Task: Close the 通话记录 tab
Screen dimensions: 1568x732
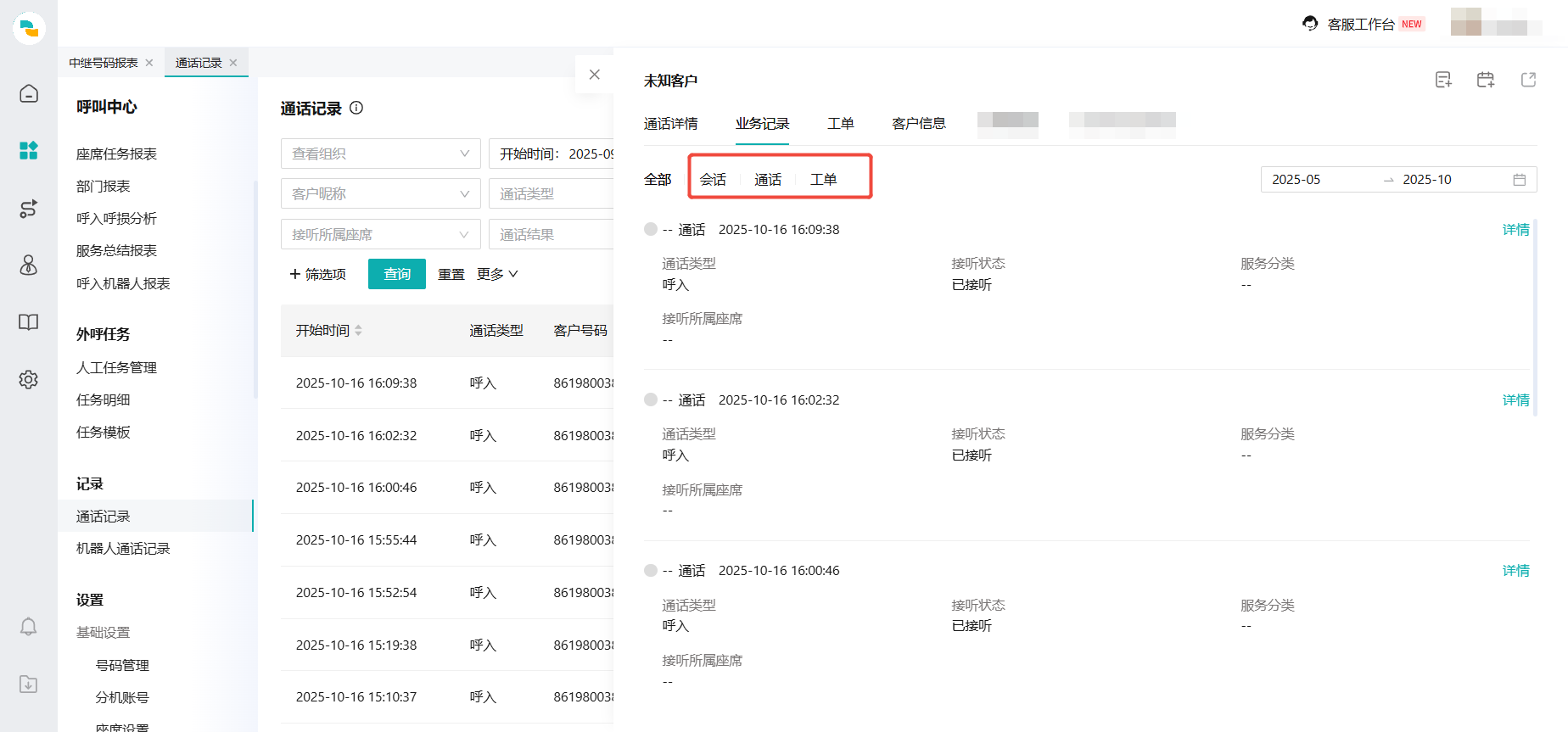Action: click(233, 63)
